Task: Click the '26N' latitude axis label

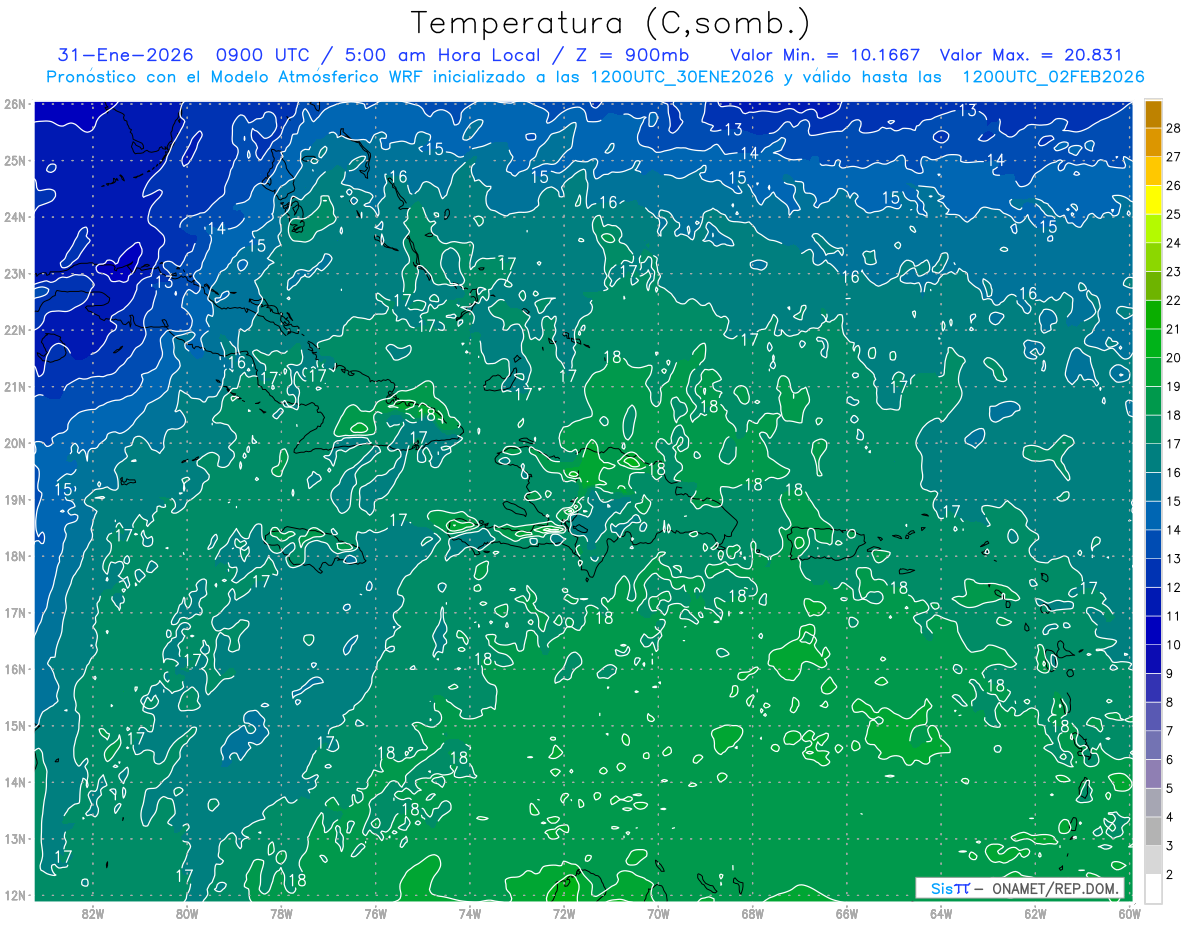Action: tap(15, 104)
